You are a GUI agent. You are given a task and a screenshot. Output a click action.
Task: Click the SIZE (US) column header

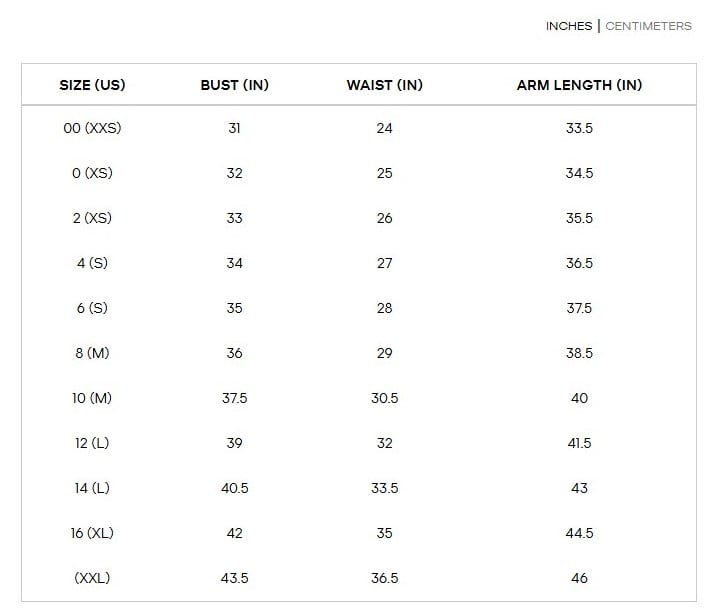coord(92,85)
